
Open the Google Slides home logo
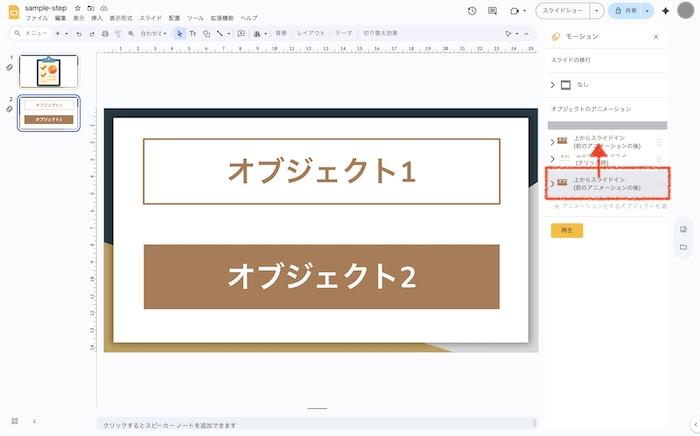(x=14, y=12)
